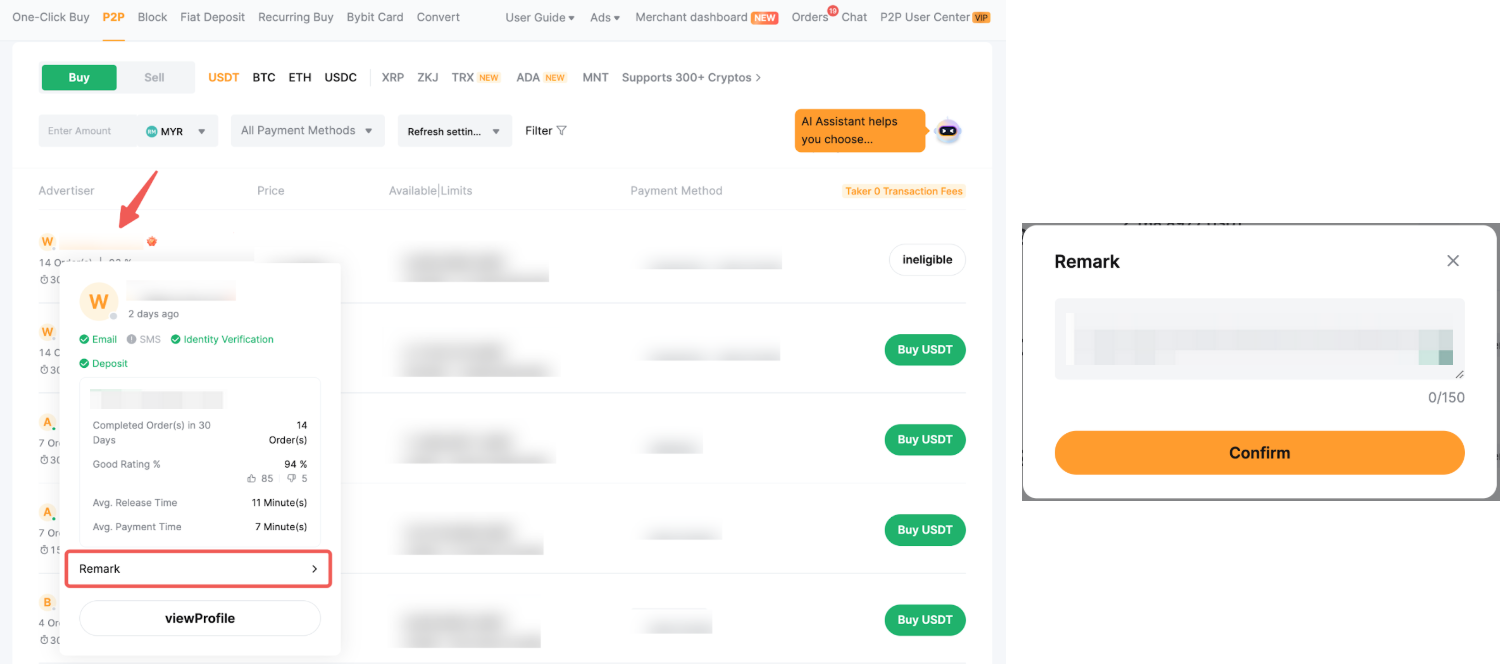Click the thumbs down rating icon
Image resolution: width=1500 pixels, height=665 pixels.
pos(292,479)
